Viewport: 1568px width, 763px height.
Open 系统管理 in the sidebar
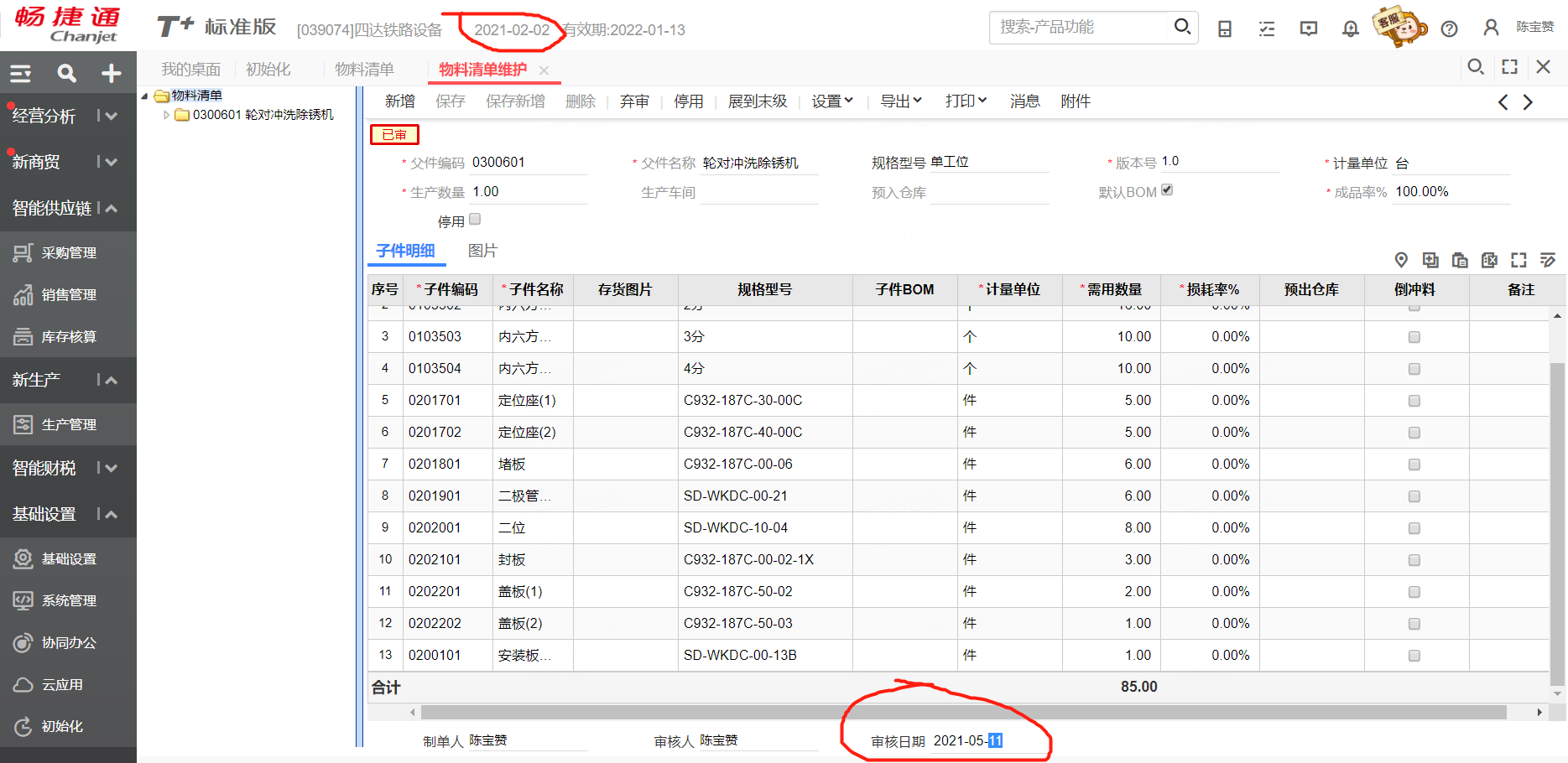68,600
